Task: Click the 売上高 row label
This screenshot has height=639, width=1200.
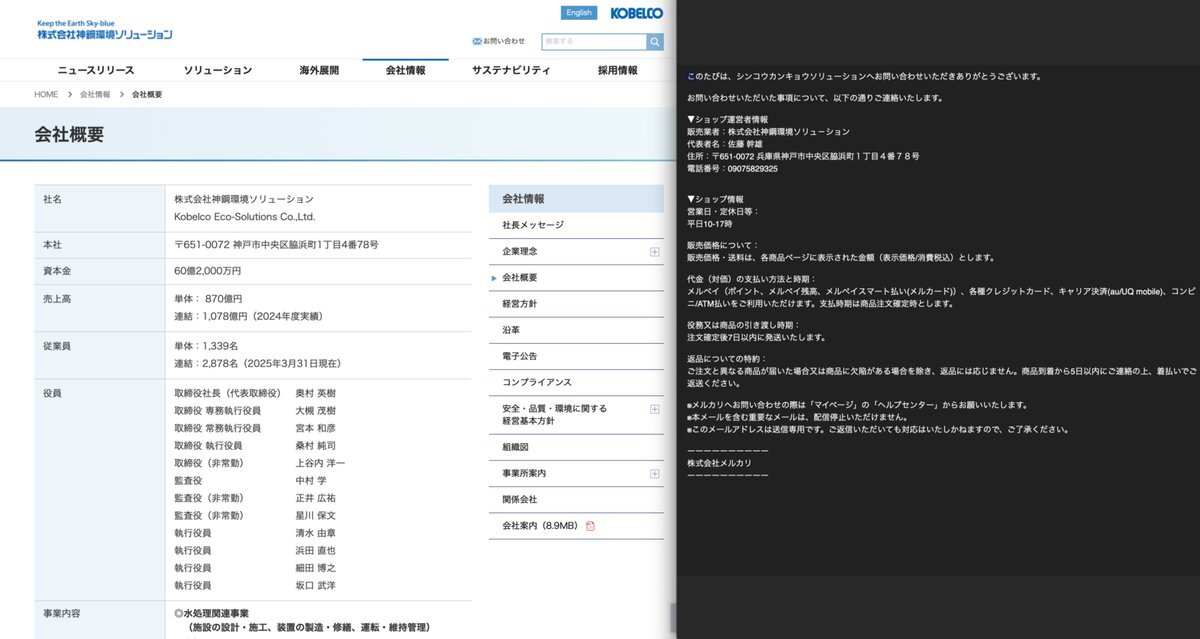Action: click(x=57, y=299)
